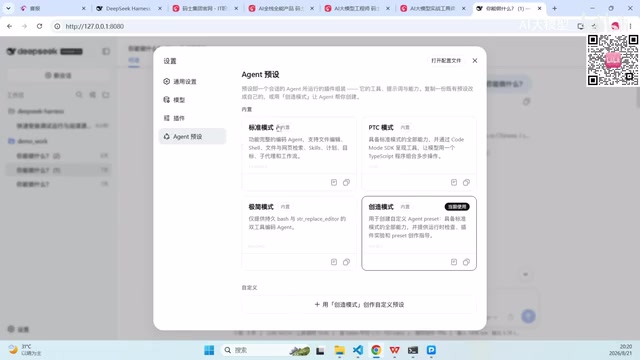The height and width of the screenshot is (360, 640).
Task: Open terminal app from taskbar
Action: click(x=413, y=350)
